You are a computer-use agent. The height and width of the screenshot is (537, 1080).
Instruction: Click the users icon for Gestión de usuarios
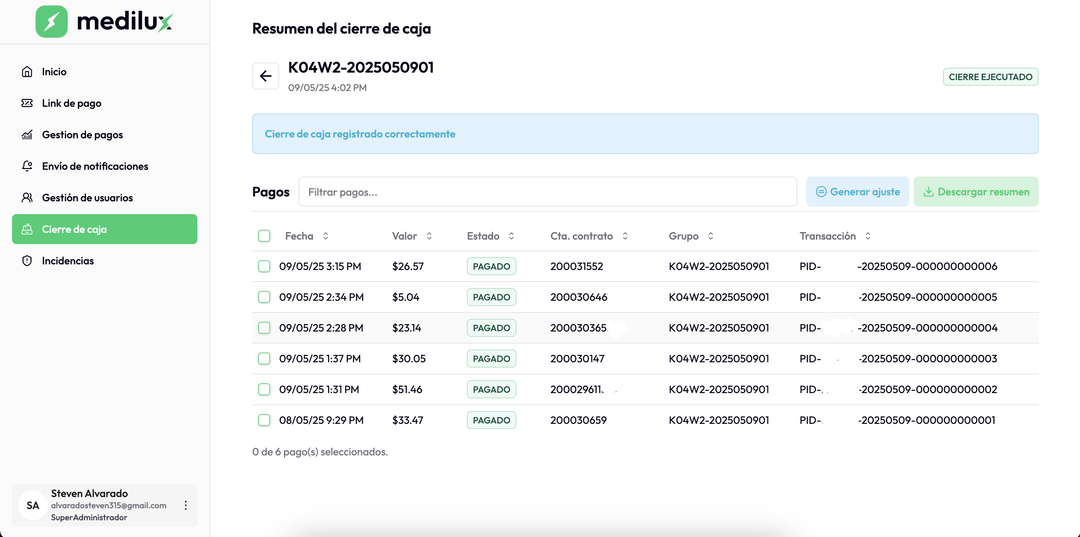pos(27,198)
